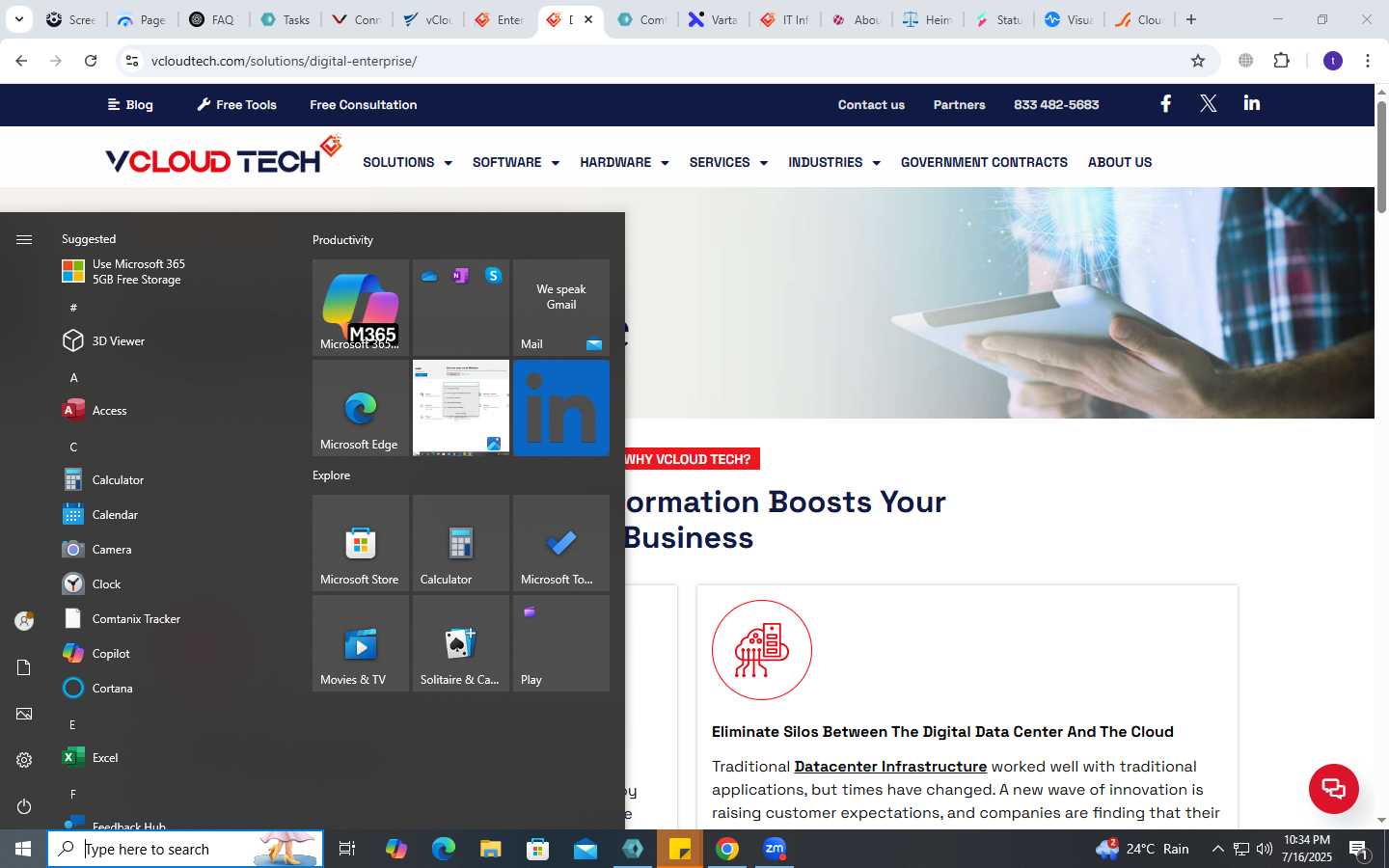Open the Calculator tile under Explore
Viewport: 1389px width, 868px height.
(x=461, y=543)
